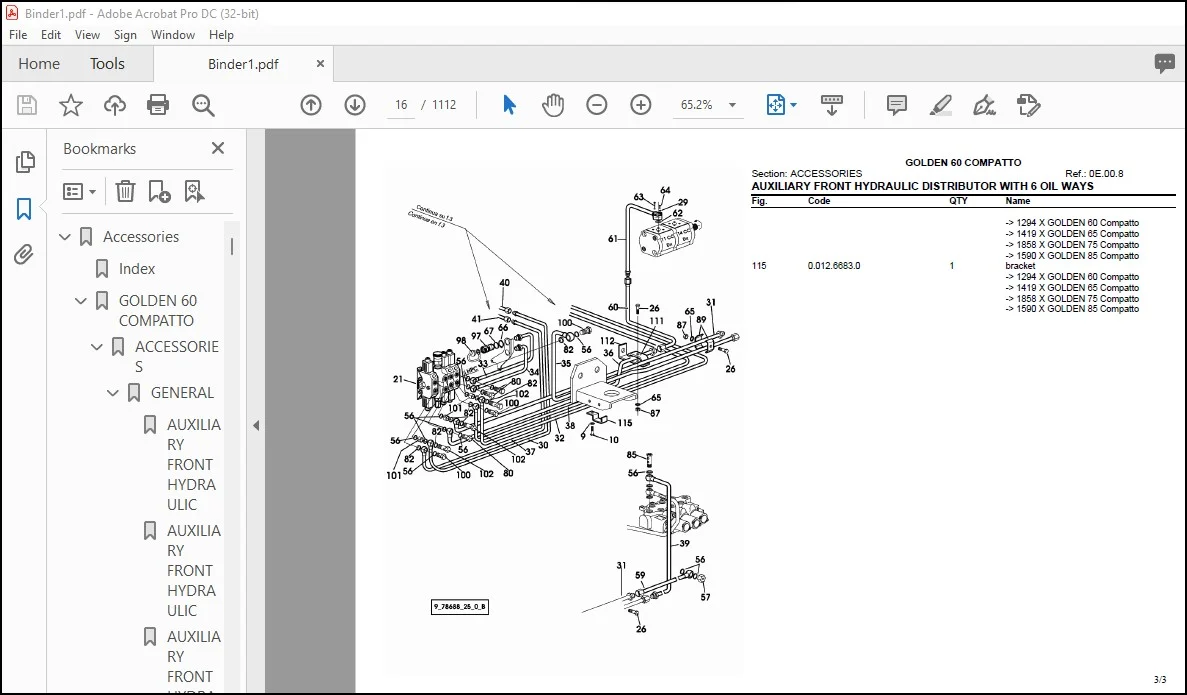Select the GENERAL bookmark
Screen dimensions: 1187x695
tap(182, 393)
